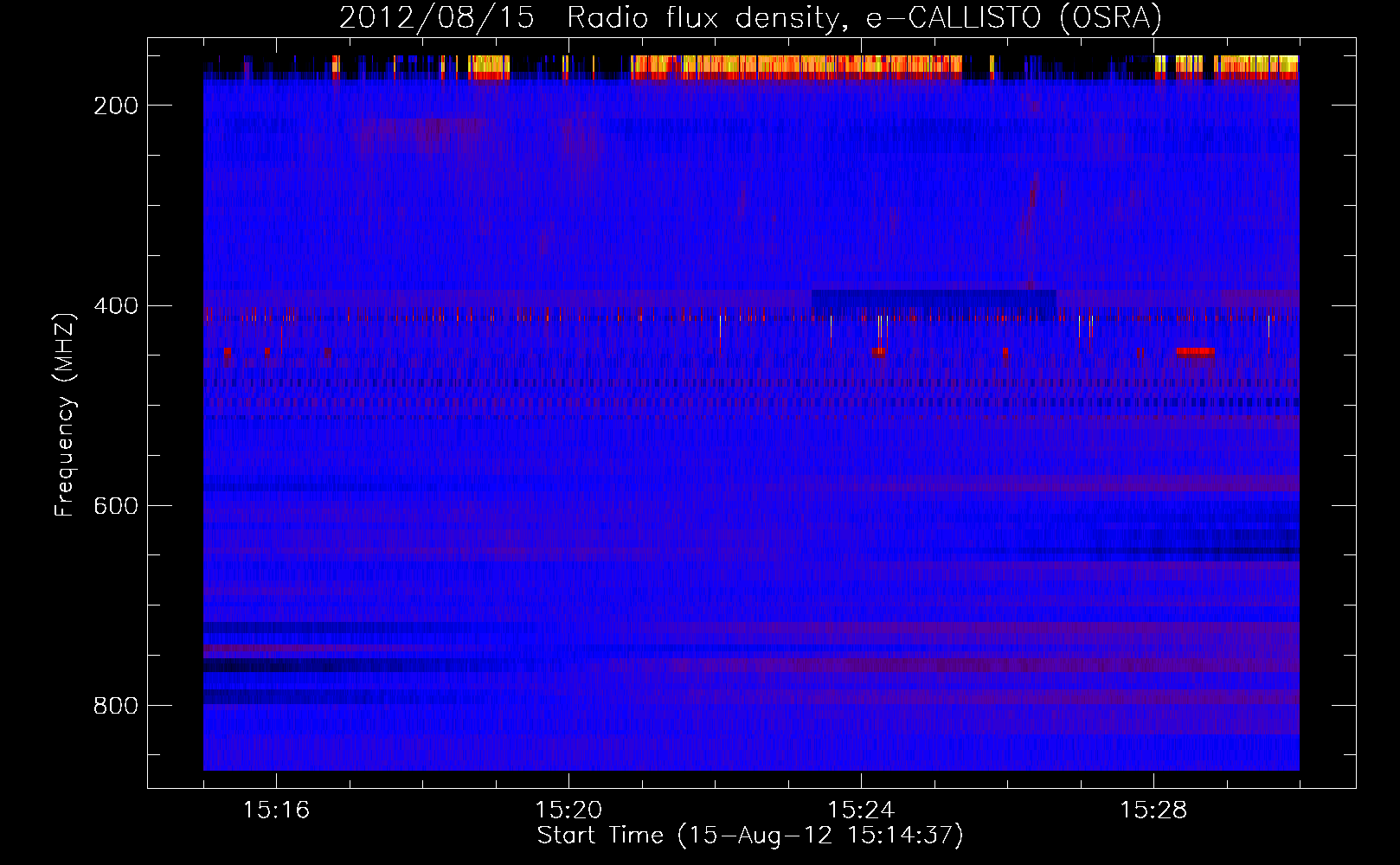This screenshot has width=1400, height=865.
Task: Click the "400" frequency tick label
Action: point(116,306)
